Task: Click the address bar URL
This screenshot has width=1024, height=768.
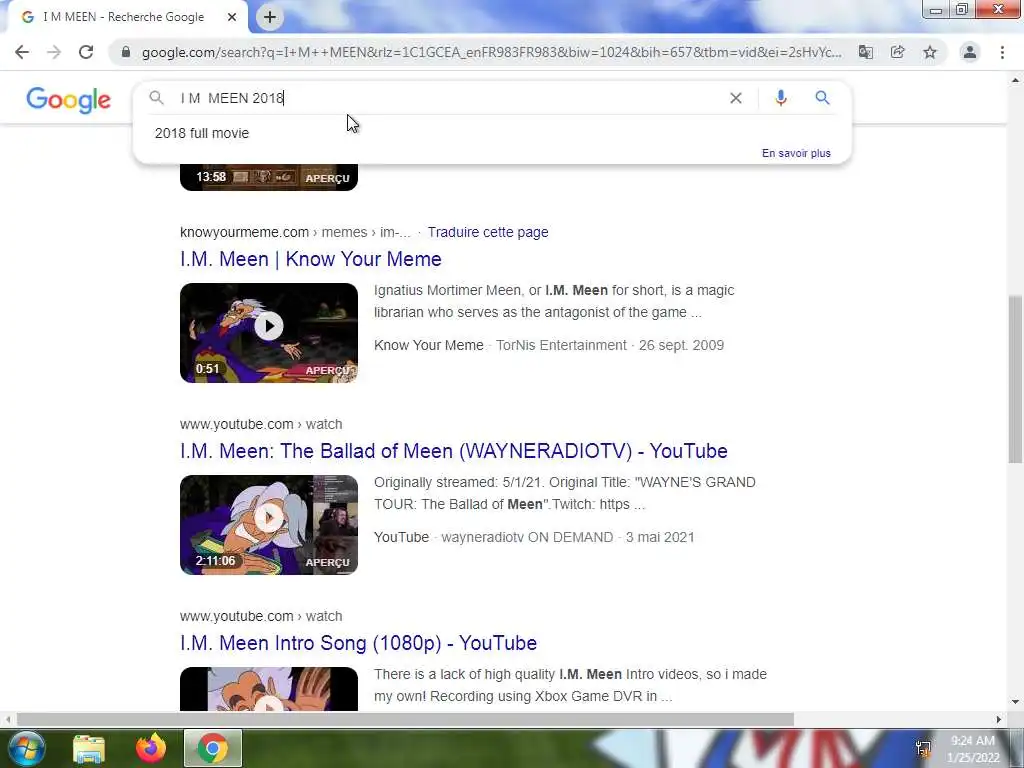Action: pos(491,52)
